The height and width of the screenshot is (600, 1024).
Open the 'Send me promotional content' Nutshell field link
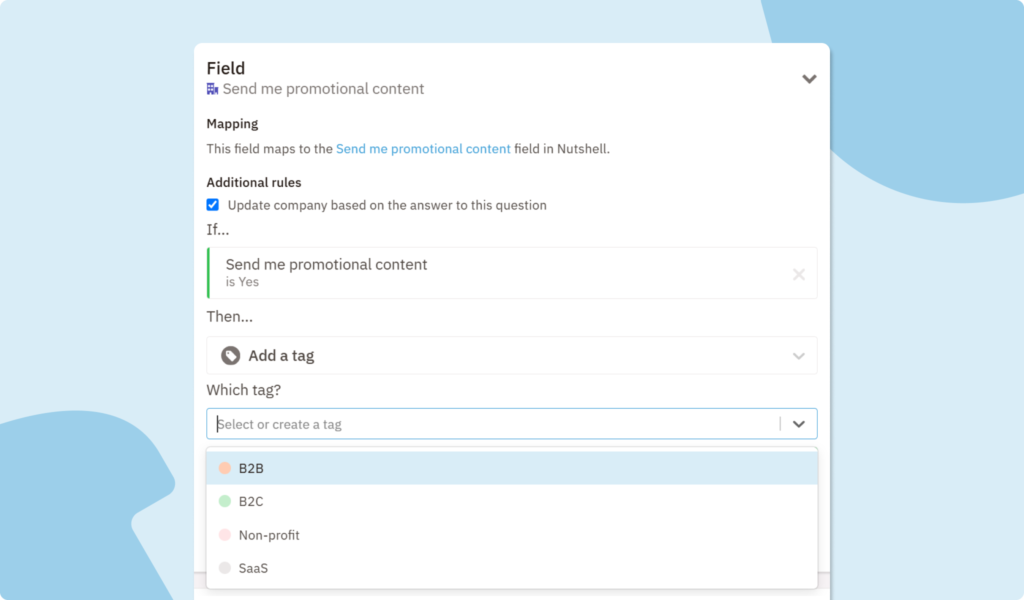point(423,148)
